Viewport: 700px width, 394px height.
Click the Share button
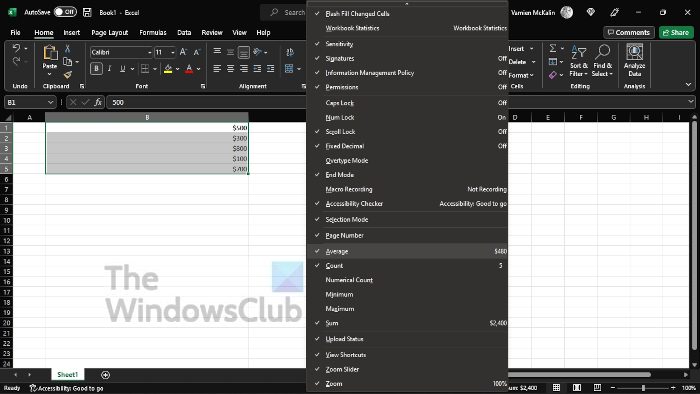(676, 32)
